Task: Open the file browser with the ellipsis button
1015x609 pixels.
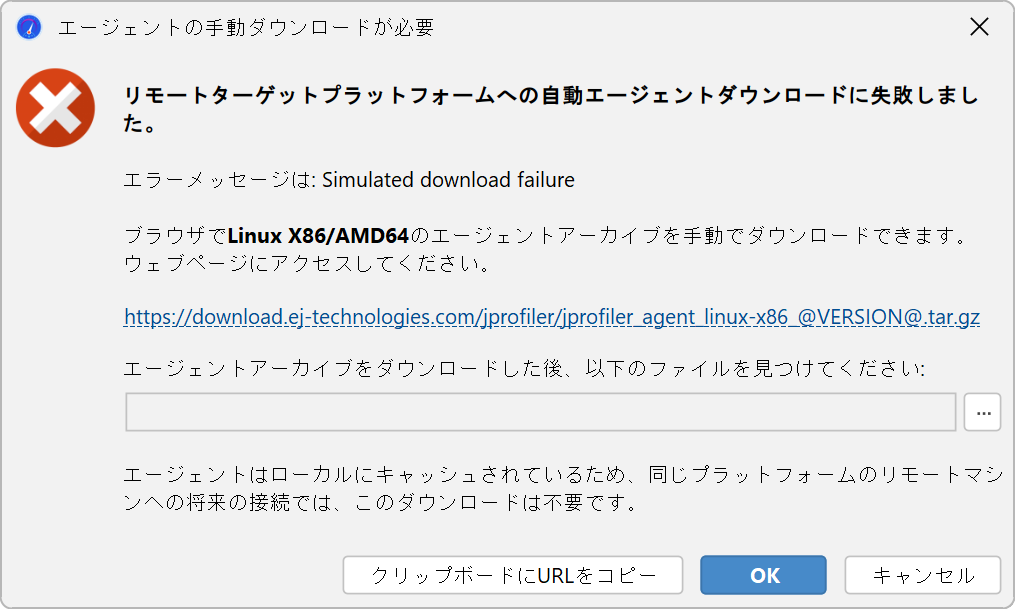Action: coord(982,412)
